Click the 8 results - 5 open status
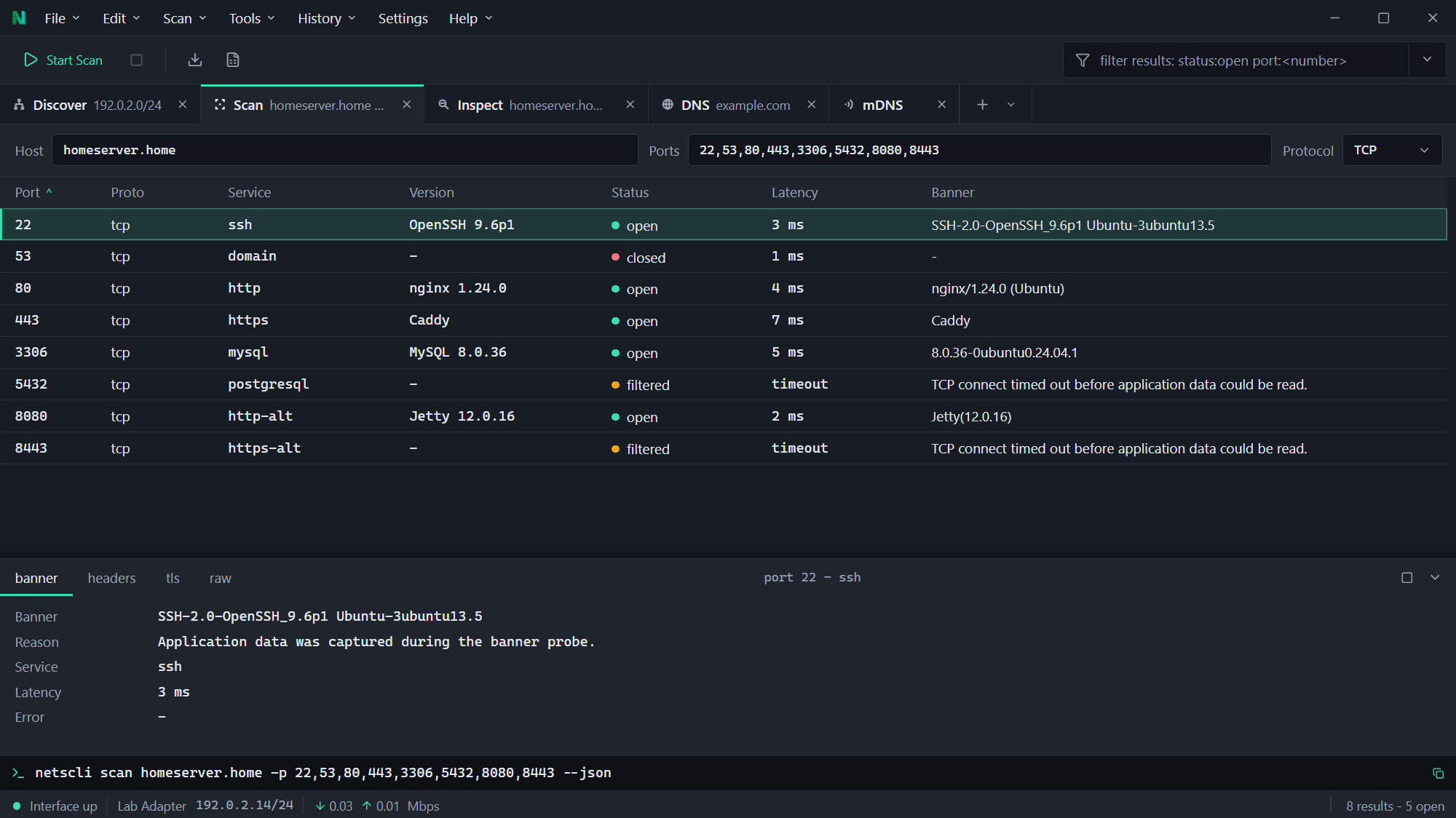The image size is (1456, 818). 1395,806
